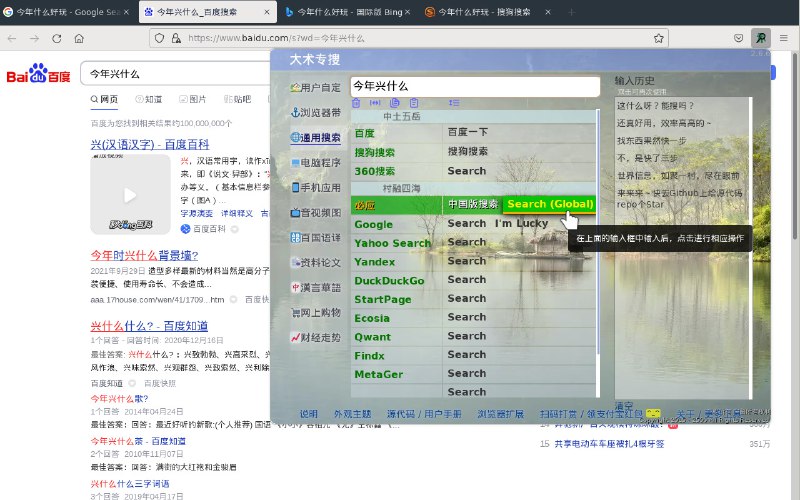
Task: Play the 百度百科 video thumbnail
Action: coord(130,194)
